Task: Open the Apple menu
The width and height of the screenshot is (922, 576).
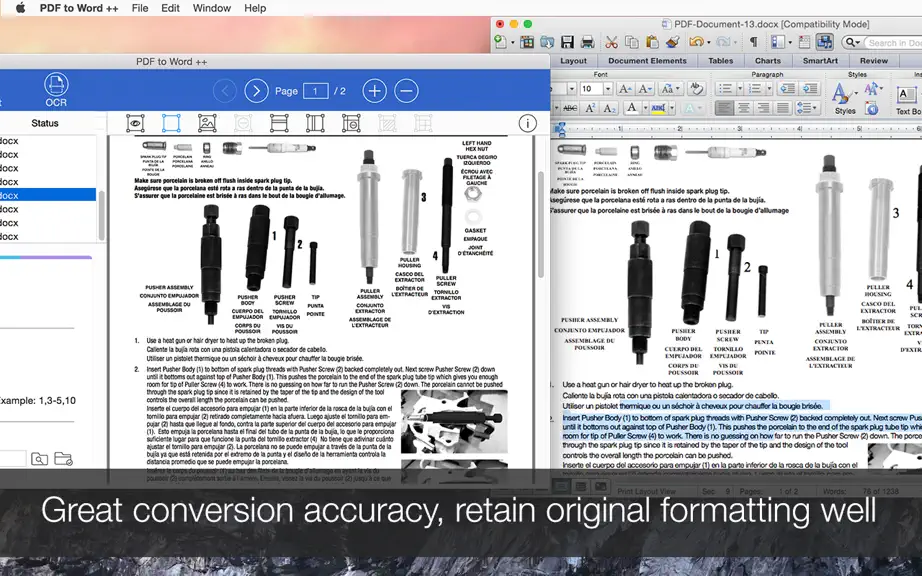Action: [x=21, y=8]
